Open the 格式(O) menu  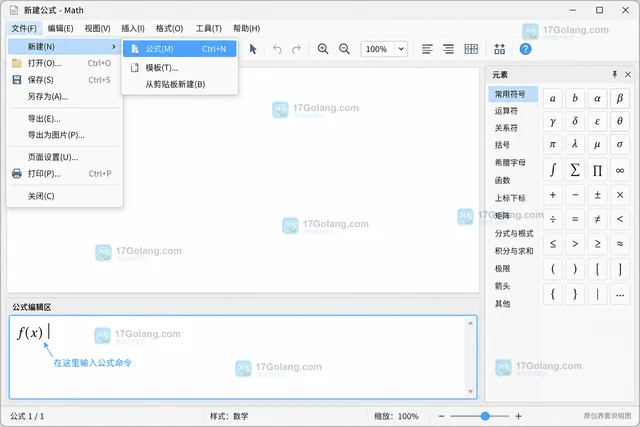coord(169,29)
